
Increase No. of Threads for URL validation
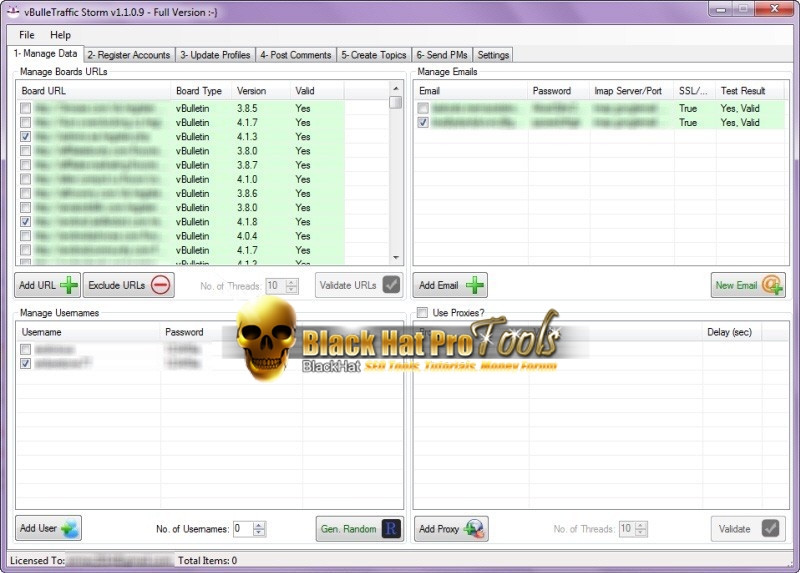[292, 282]
